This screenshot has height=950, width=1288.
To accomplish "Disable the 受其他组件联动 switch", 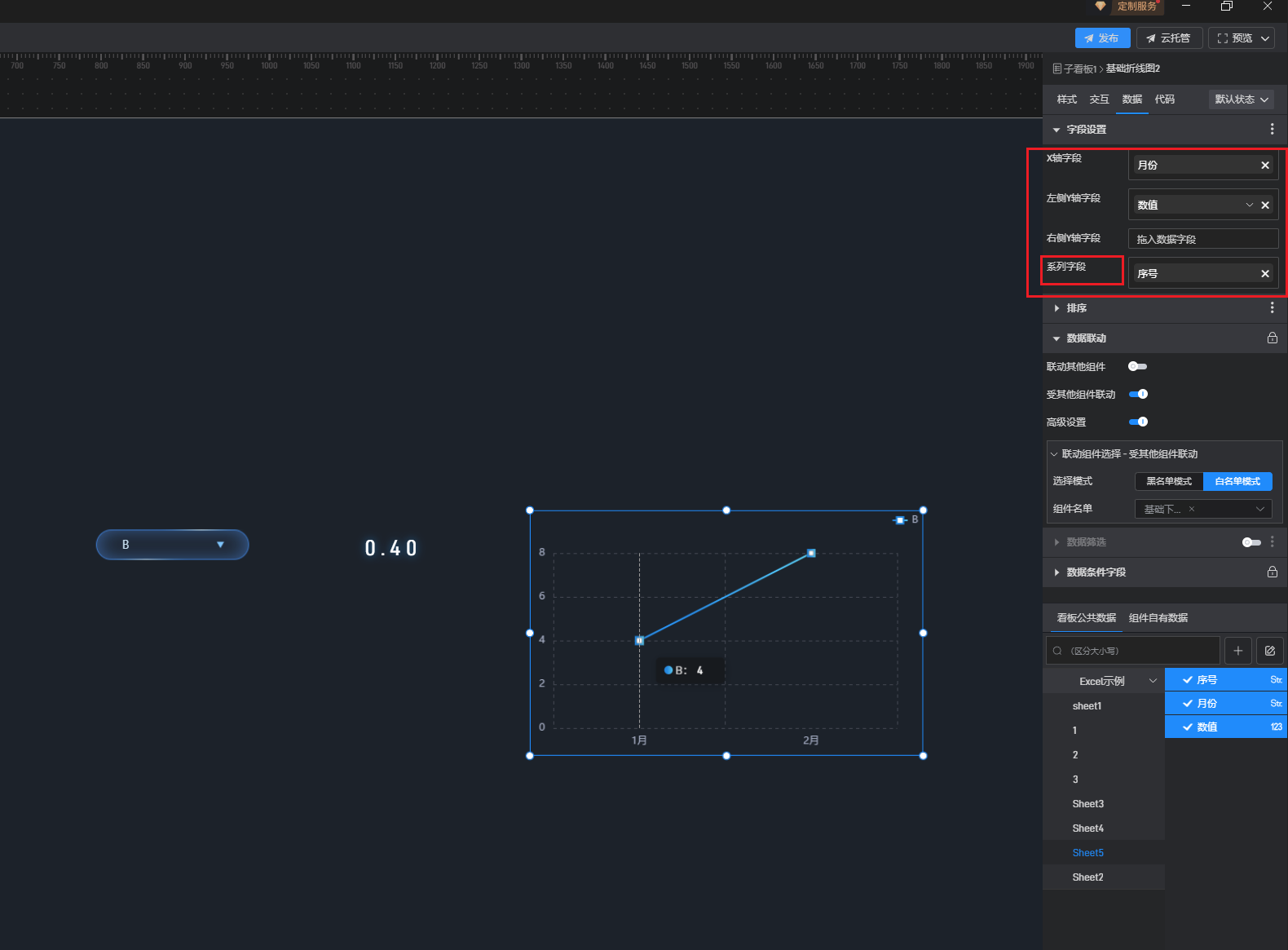I will click(1138, 395).
